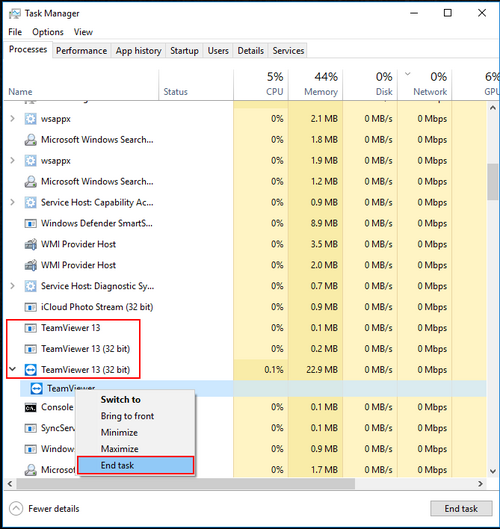The width and height of the screenshot is (500, 529).
Task: Select the iCloud Photo Stream (32 bit) row
Action: point(245,307)
